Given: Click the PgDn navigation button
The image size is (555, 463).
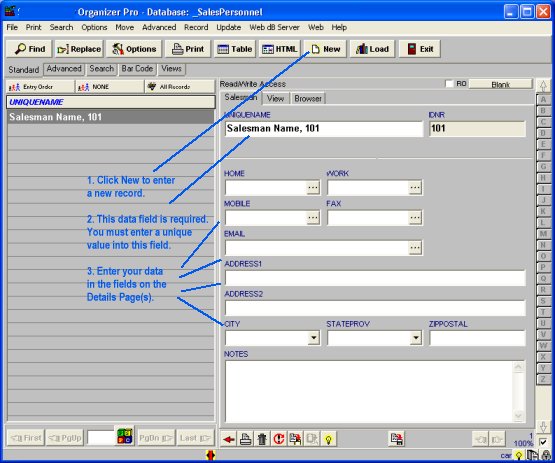Looking at the screenshot, I should (x=155, y=438).
